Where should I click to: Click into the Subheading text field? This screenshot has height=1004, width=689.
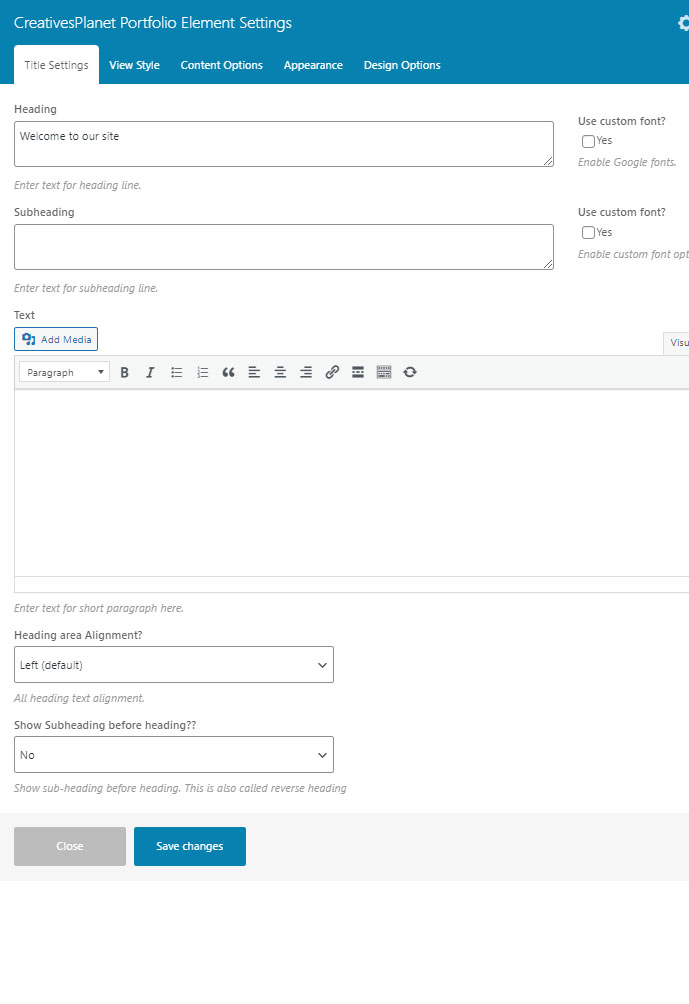(x=283, y=246)
